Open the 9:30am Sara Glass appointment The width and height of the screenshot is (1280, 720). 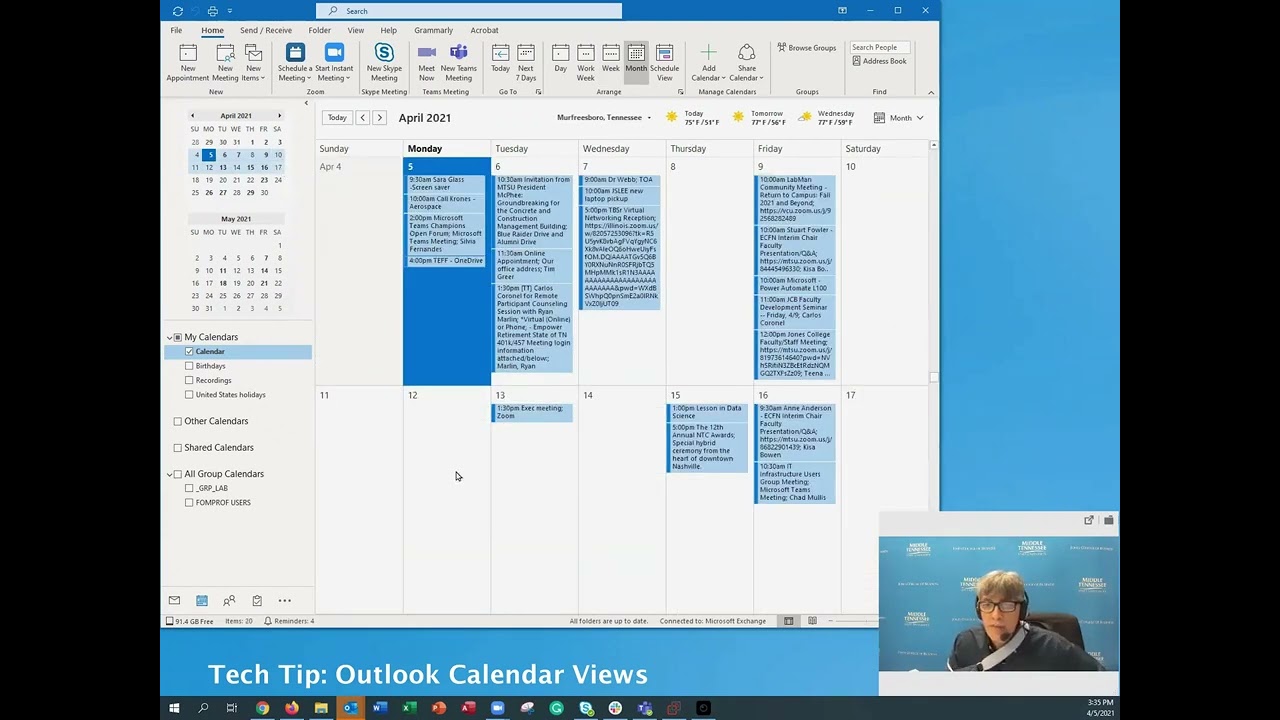tap(446, 184)
